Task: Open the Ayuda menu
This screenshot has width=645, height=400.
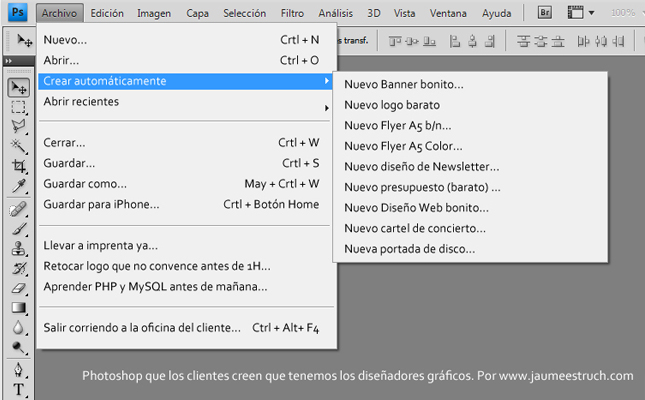Action: (x=497, y=13)
